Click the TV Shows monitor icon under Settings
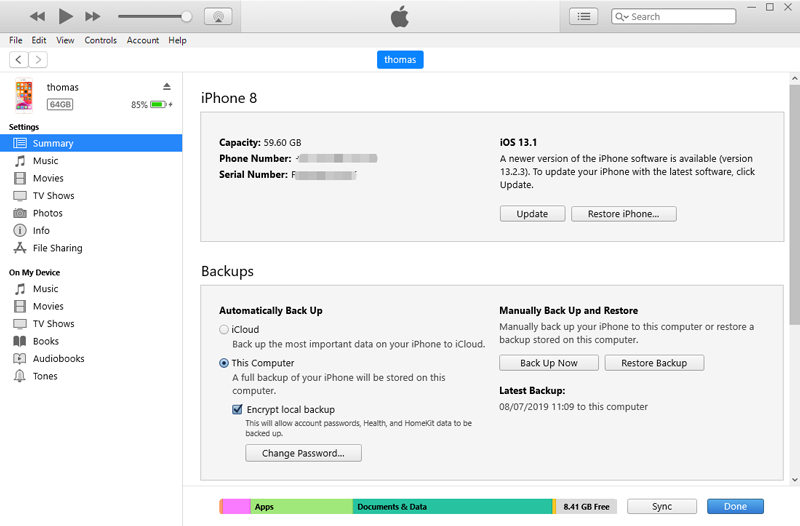Image resolution: width=800 pixels, height=526 pixels. click(20, 196)
